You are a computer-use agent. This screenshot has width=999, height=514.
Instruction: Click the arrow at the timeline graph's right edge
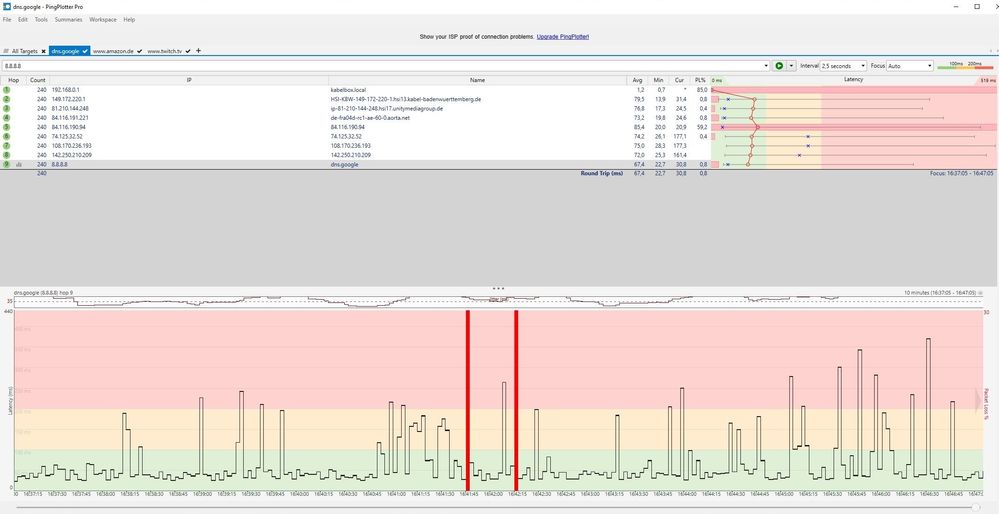click(979, 399)
